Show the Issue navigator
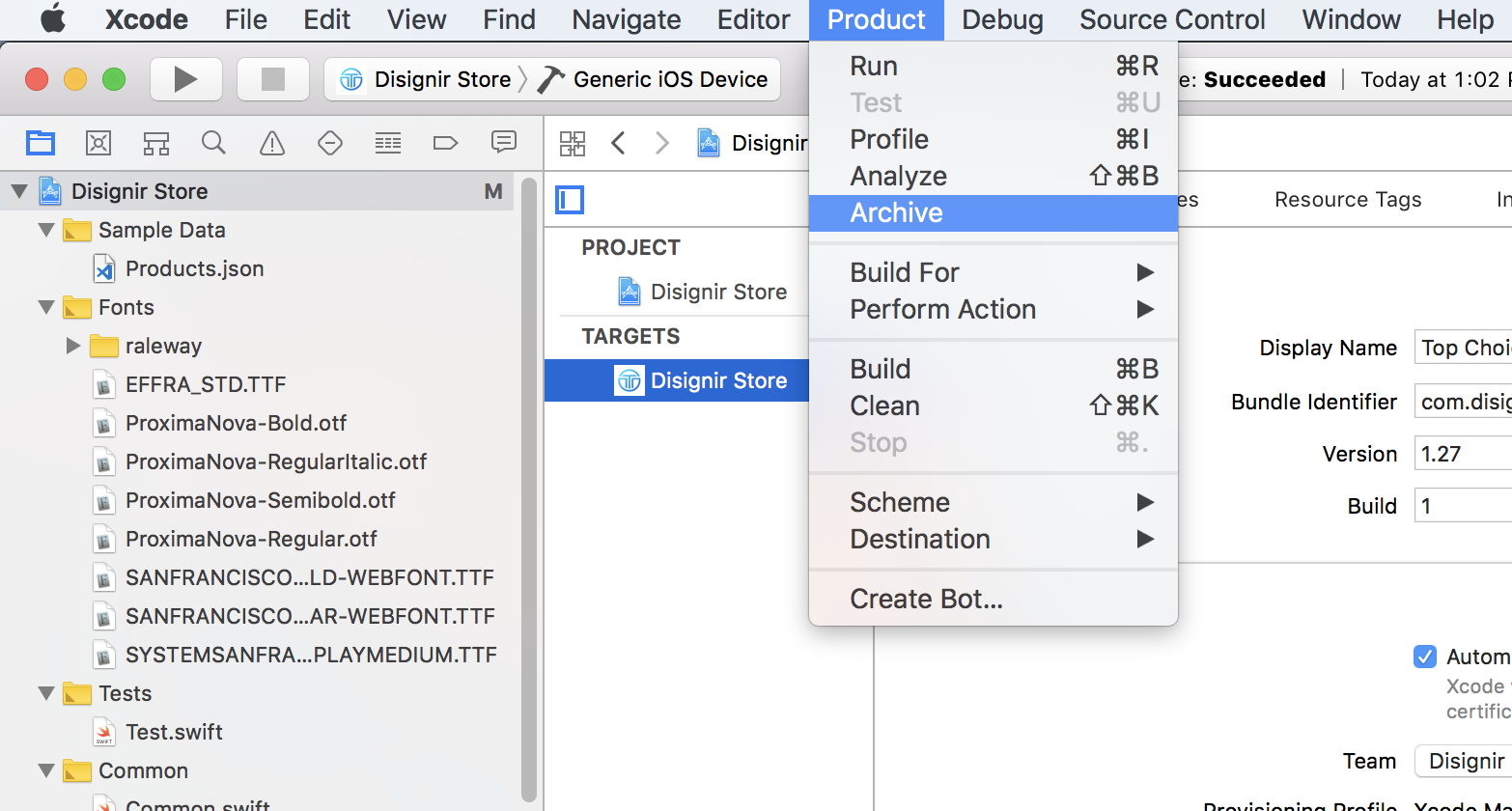The width and height of the screenshot is (1512, 811). click(272, 144)
